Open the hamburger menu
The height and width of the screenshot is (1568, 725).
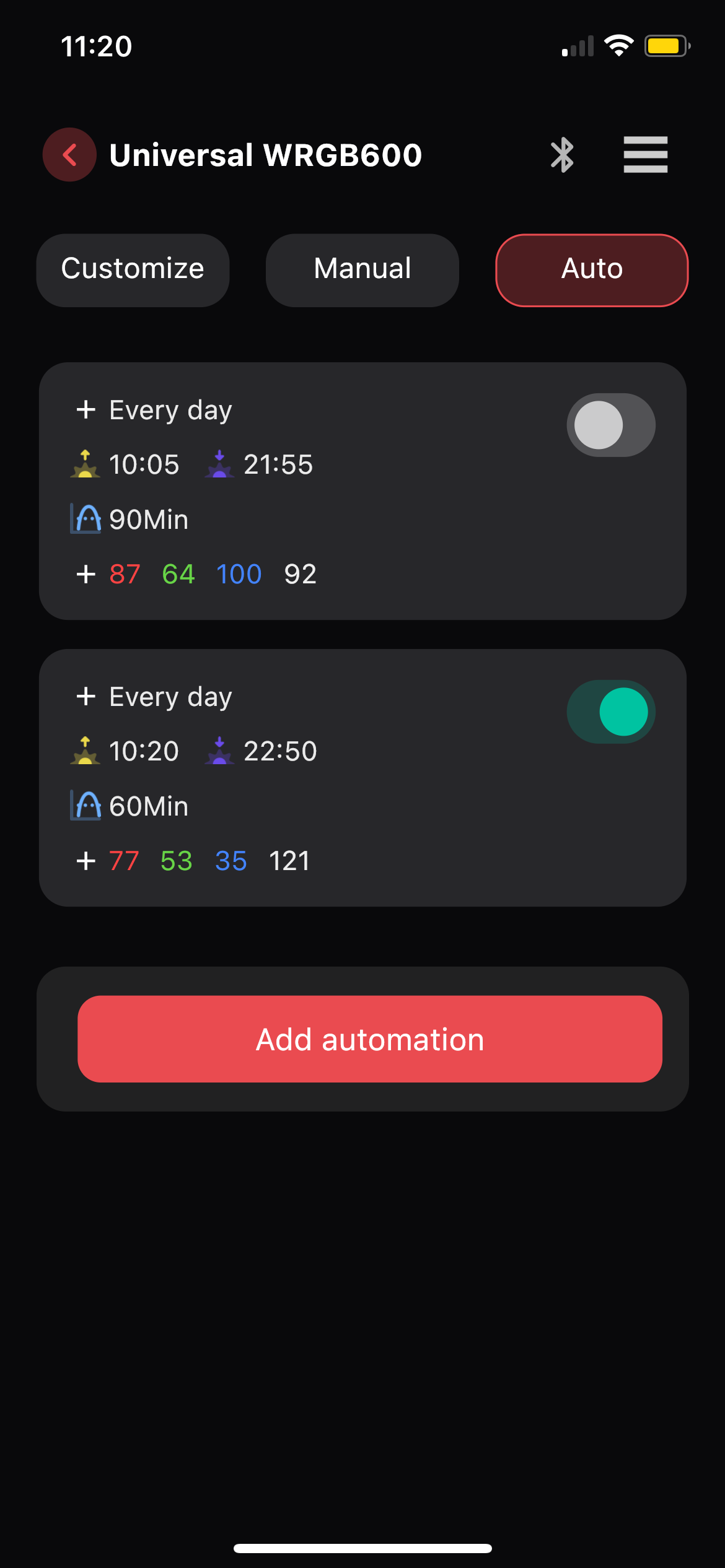click(645, 155)
